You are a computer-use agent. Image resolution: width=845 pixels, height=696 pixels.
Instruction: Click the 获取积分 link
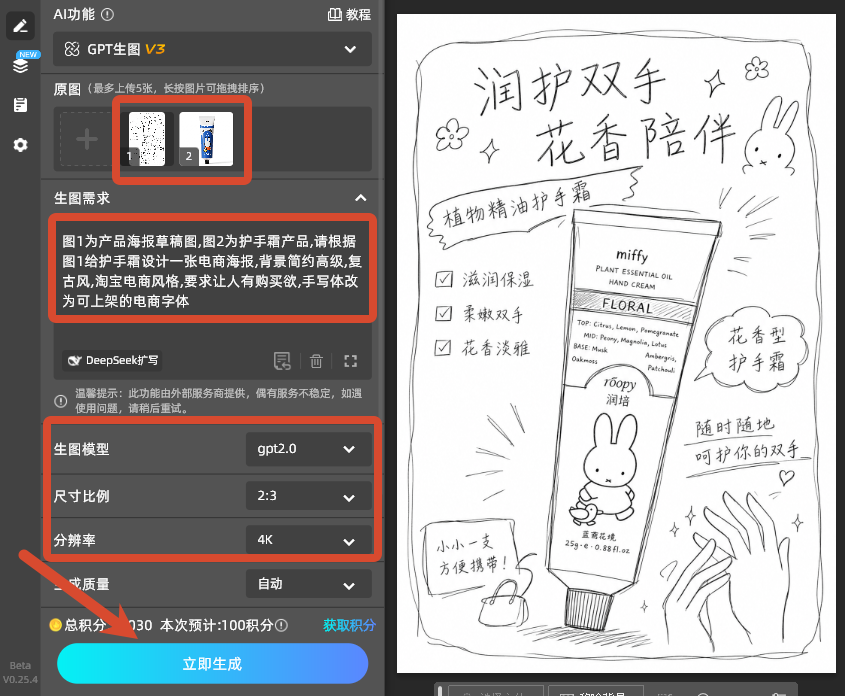[x=349, y=625]
